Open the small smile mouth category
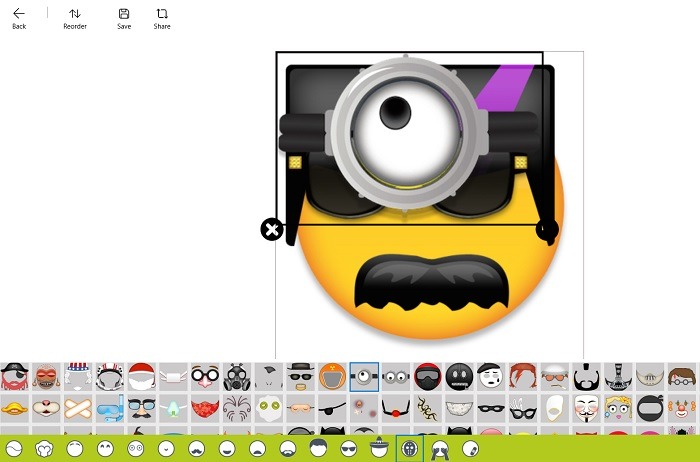The image size is (700, 462). point(166,448)
